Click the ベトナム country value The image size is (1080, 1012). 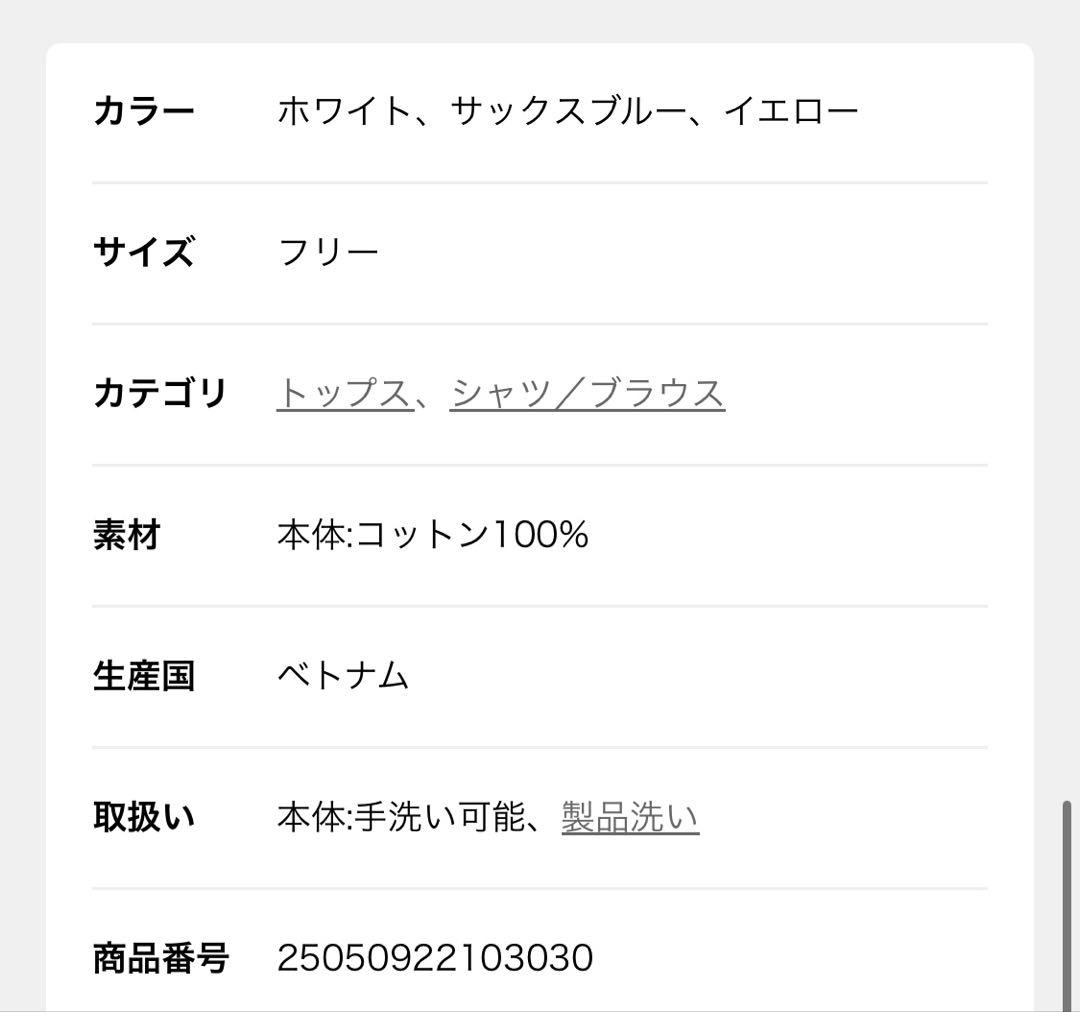pyautogui.click(x=343, y=677)
